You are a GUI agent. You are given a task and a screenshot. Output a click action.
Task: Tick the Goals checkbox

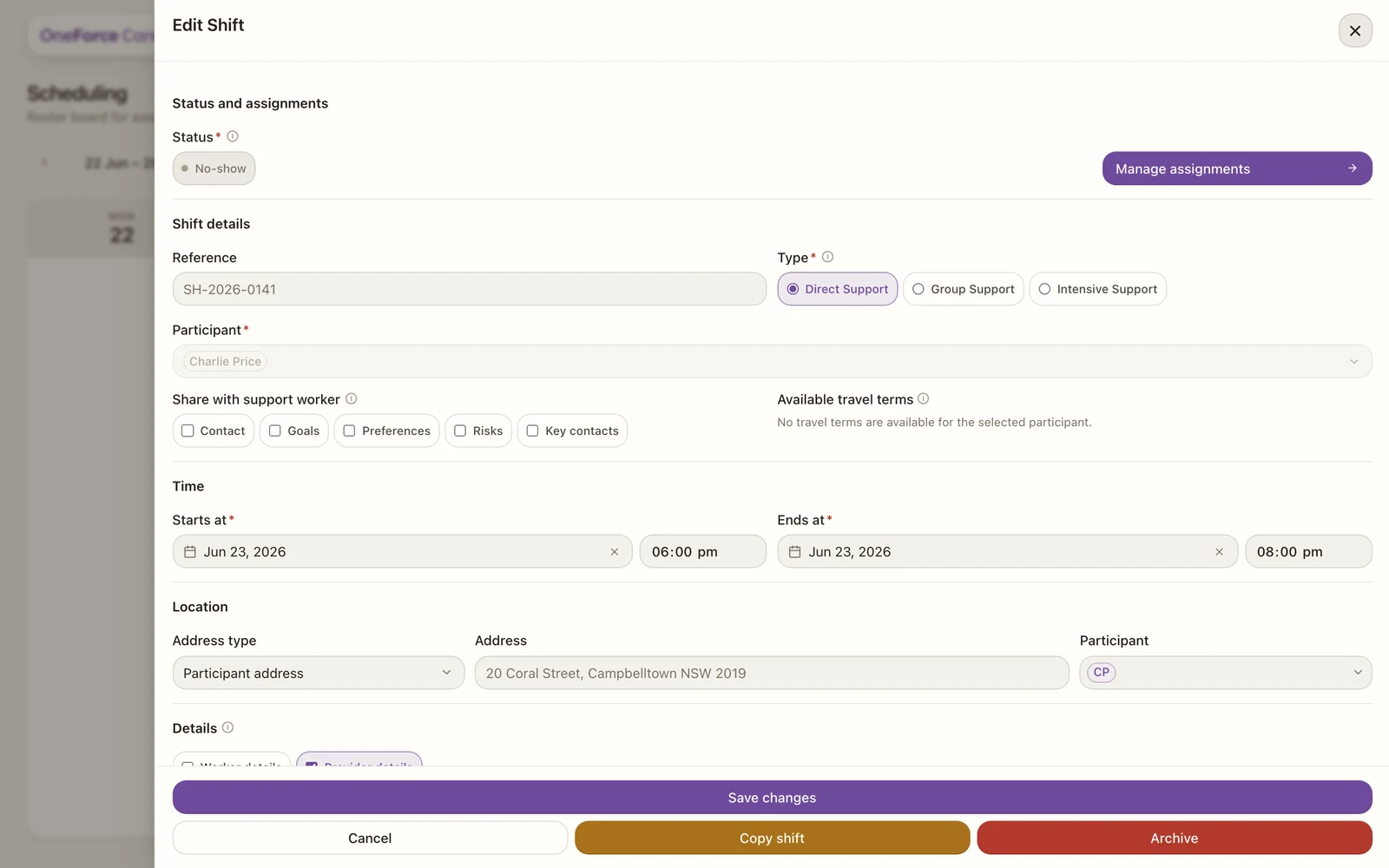[275, 431]
